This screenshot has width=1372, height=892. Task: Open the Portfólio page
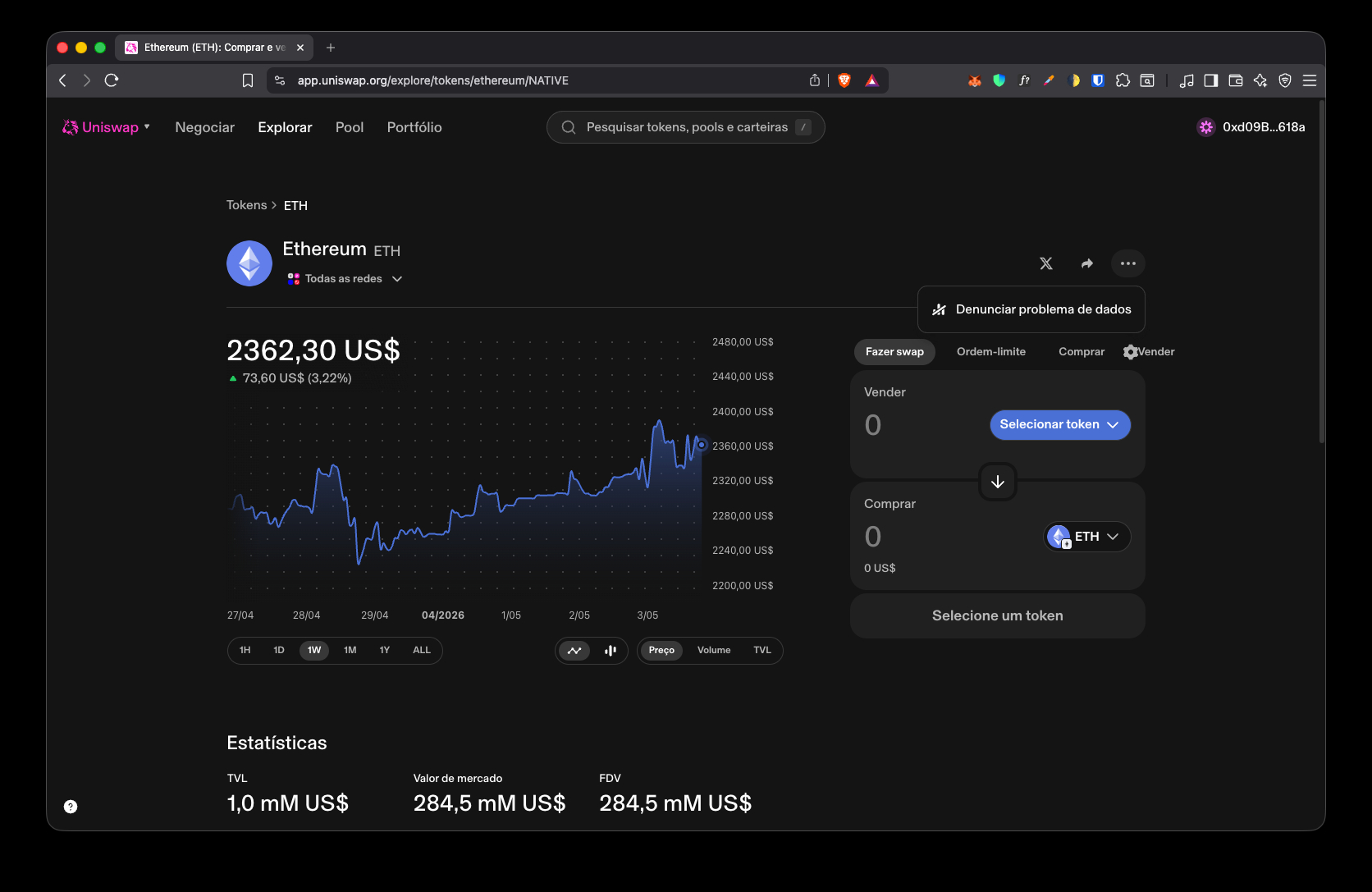[x=414, y=127]
